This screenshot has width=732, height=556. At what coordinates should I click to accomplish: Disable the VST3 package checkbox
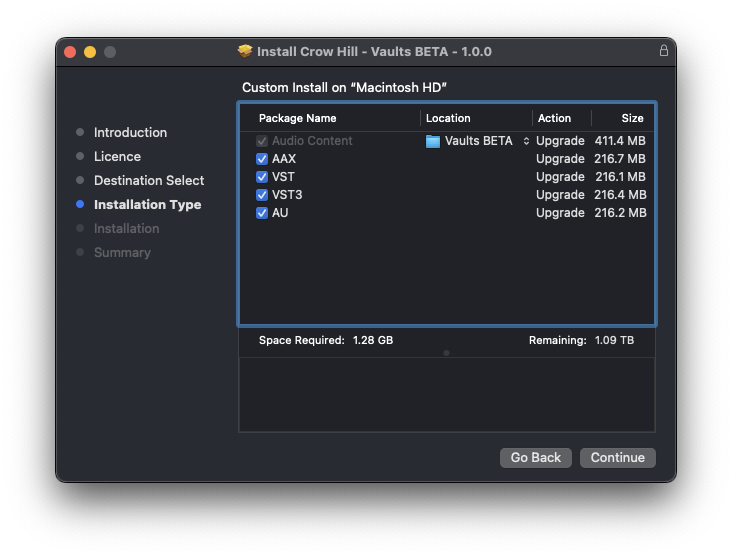pos(262,195)
